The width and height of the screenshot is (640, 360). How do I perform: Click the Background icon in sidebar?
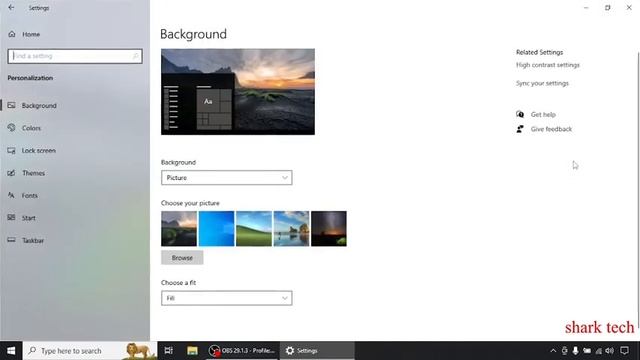[x=11, y=105]
